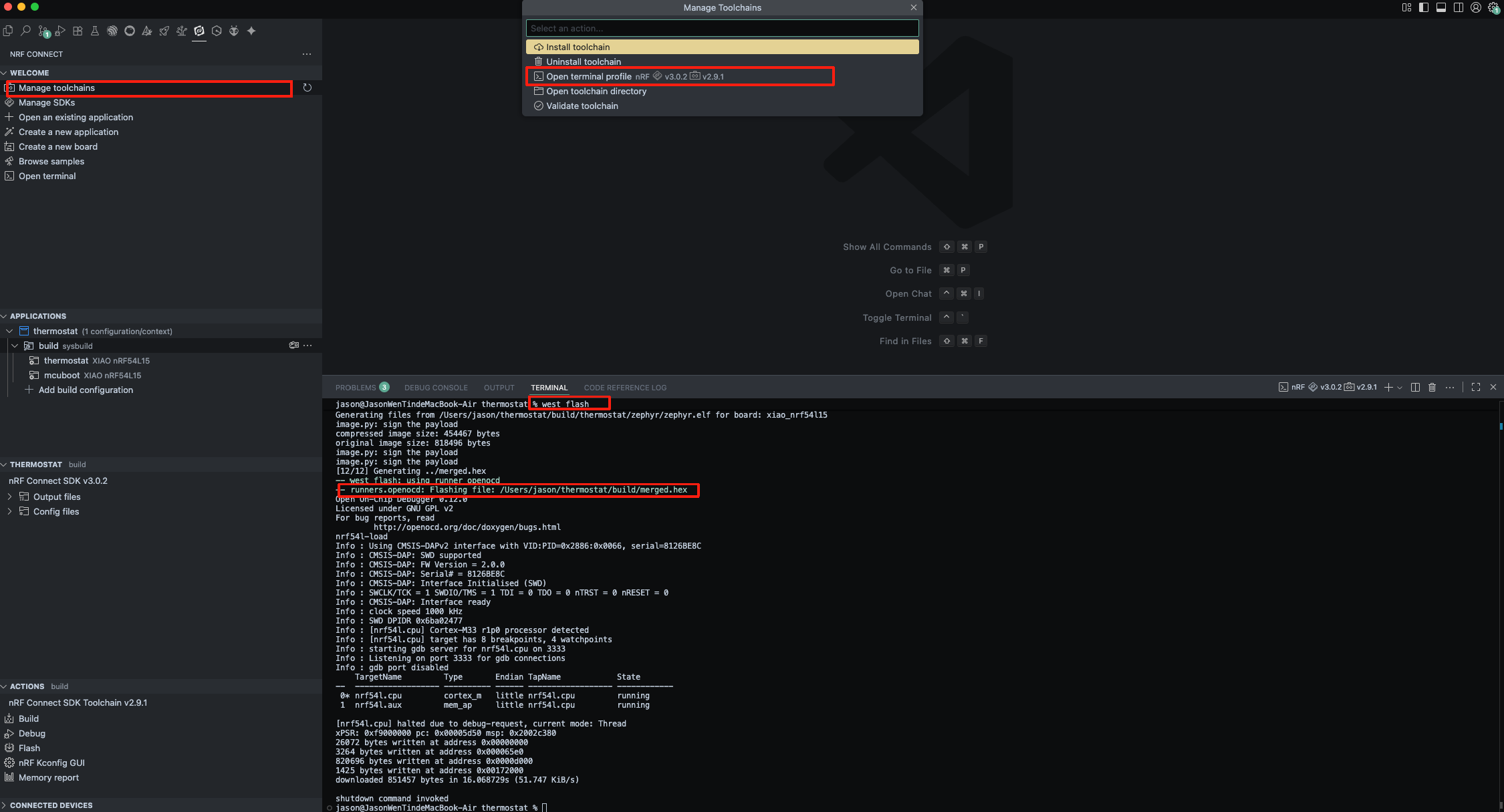Open the ESP-IDF Espressif view icon

(x=112, y=31)
